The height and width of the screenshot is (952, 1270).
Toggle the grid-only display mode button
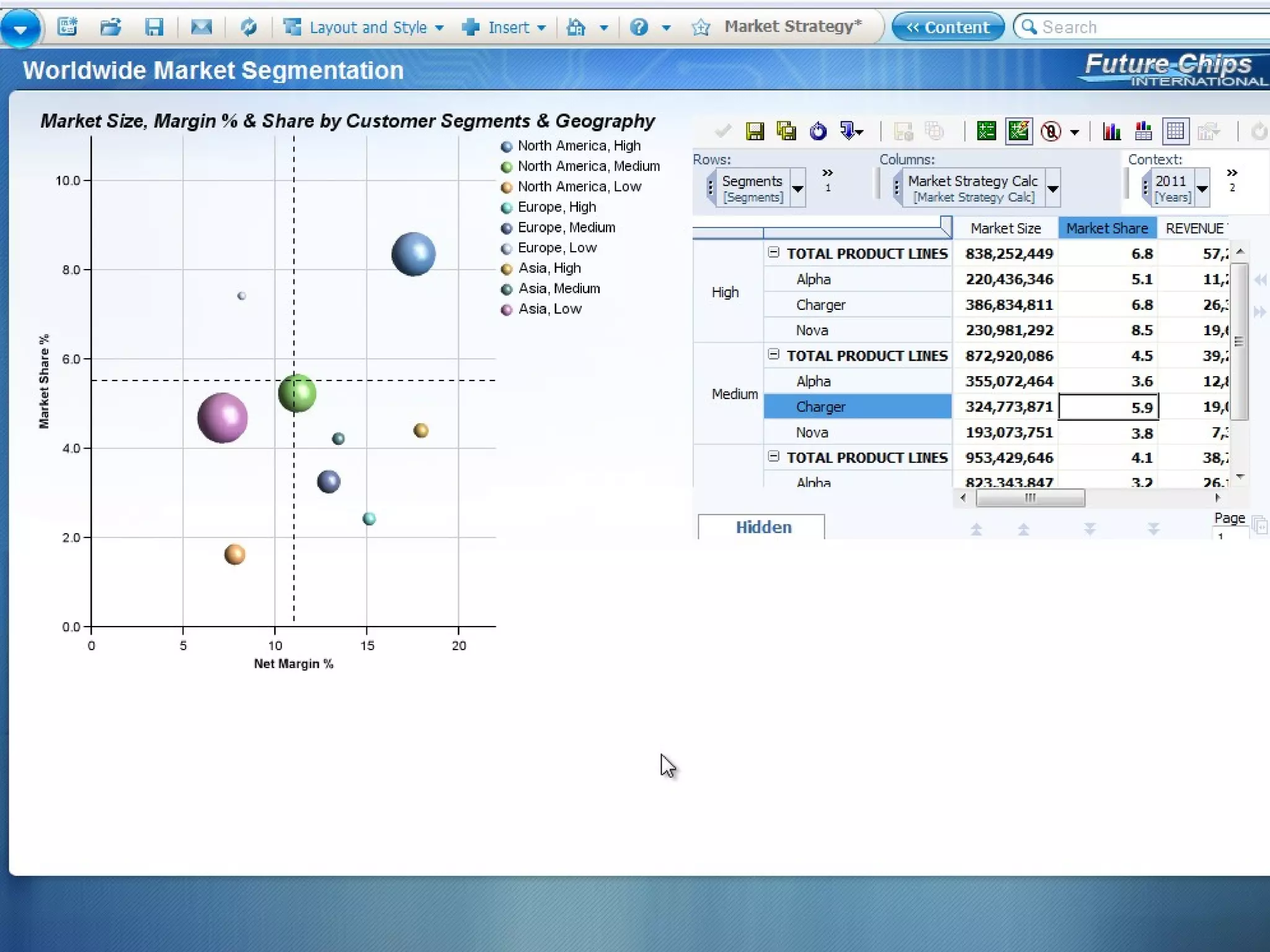[1175, 131]
